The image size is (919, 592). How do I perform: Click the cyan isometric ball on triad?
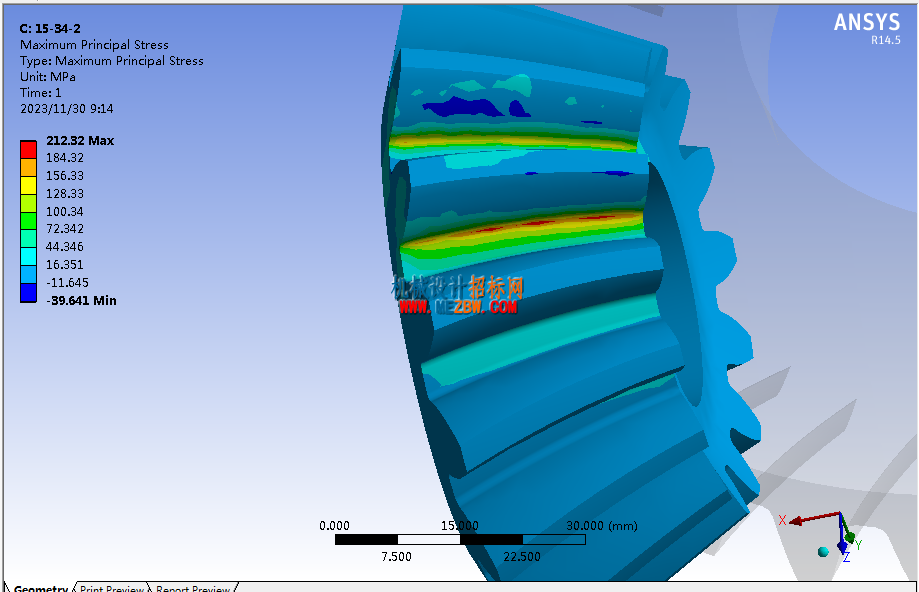click(x=823, y=552)
